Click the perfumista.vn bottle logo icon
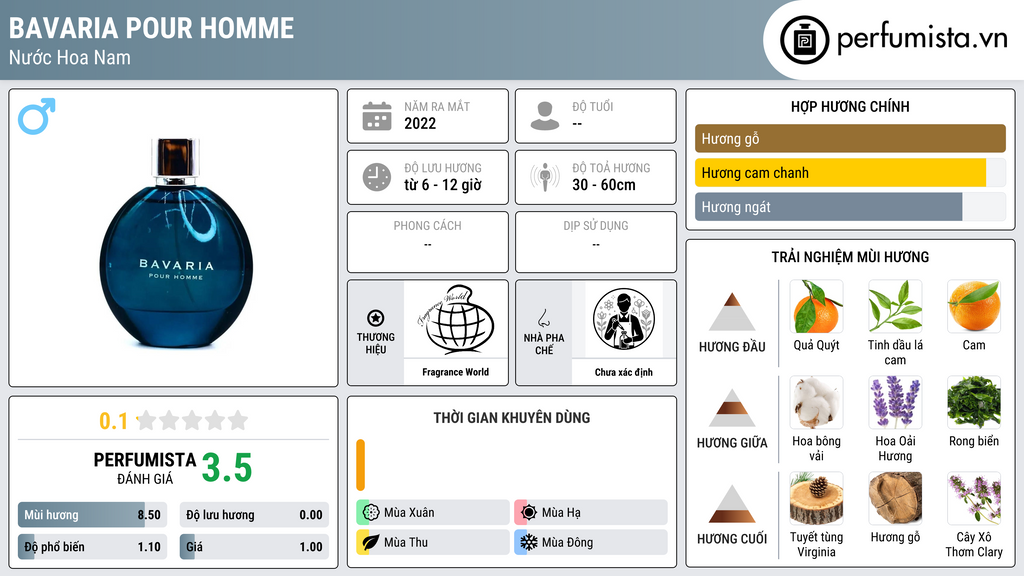The image size is (1024, 576). point(804,40)
